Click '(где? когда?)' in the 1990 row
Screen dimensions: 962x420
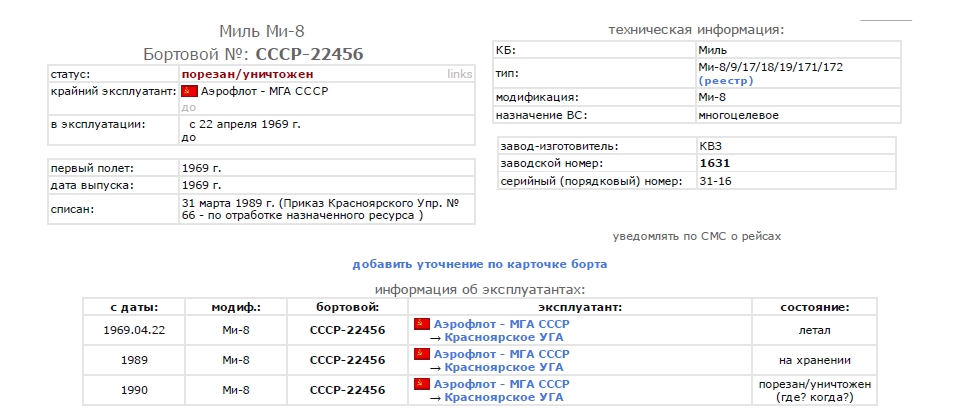click(x=815, y=397)
